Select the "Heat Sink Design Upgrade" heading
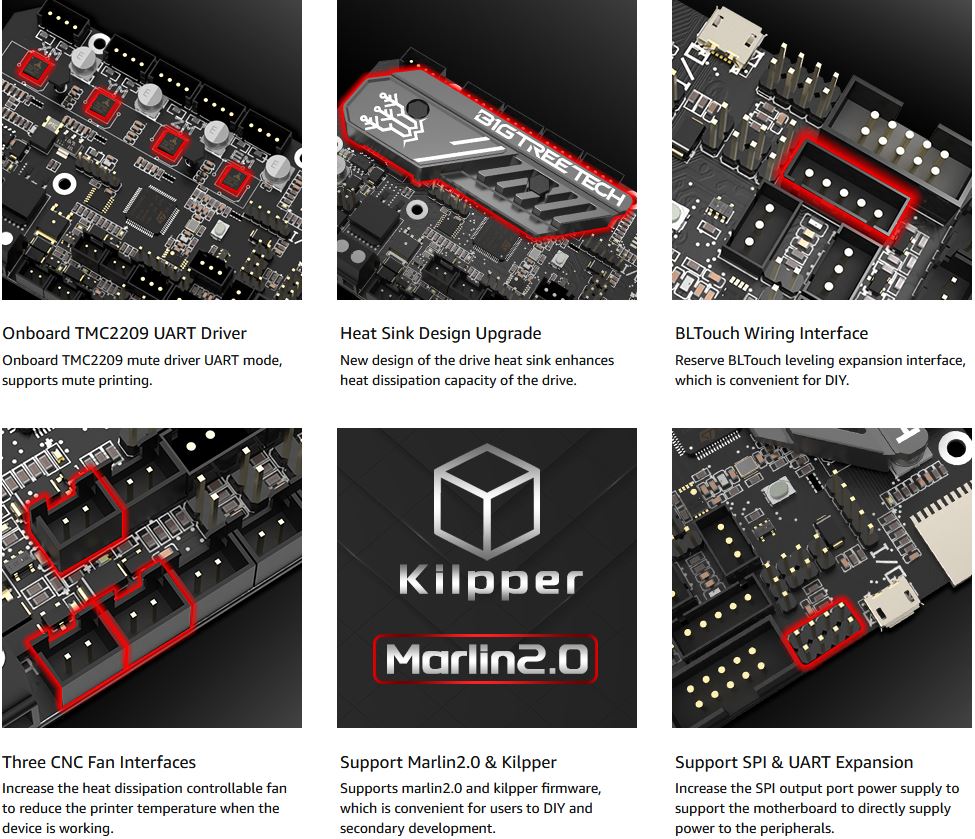The width and height of the screenshot is (975, 839). 440,333
